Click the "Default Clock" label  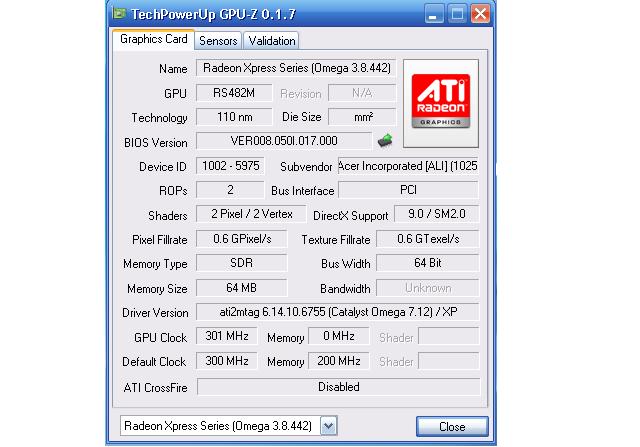point(154,362)
